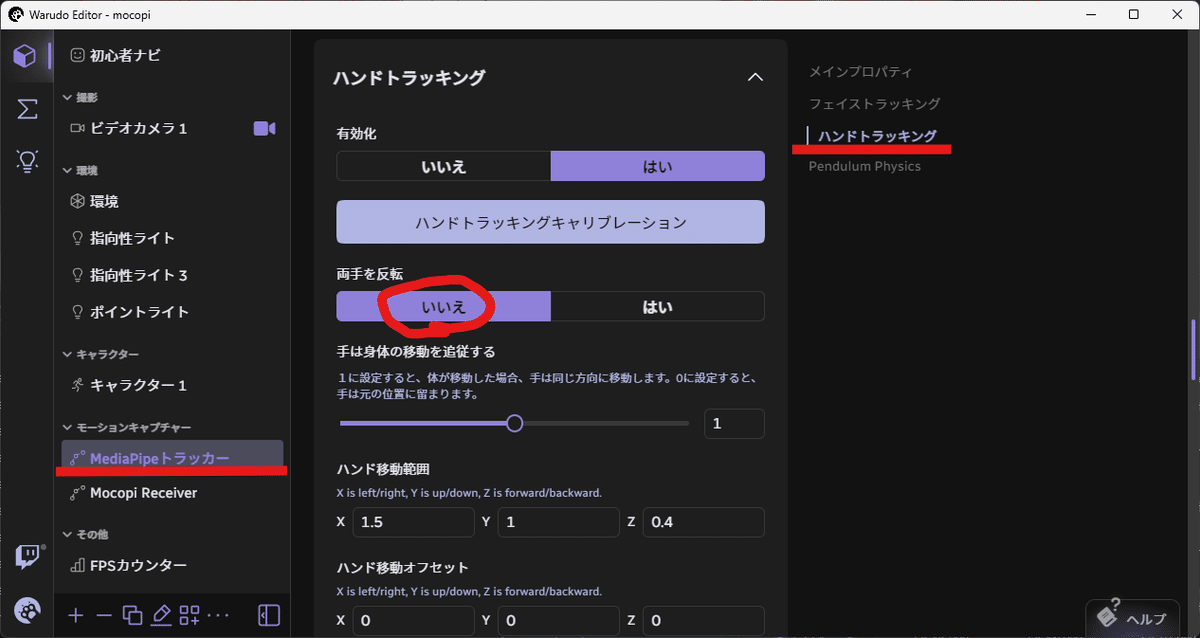Set 有効化 to いいえ

point(443,166)
